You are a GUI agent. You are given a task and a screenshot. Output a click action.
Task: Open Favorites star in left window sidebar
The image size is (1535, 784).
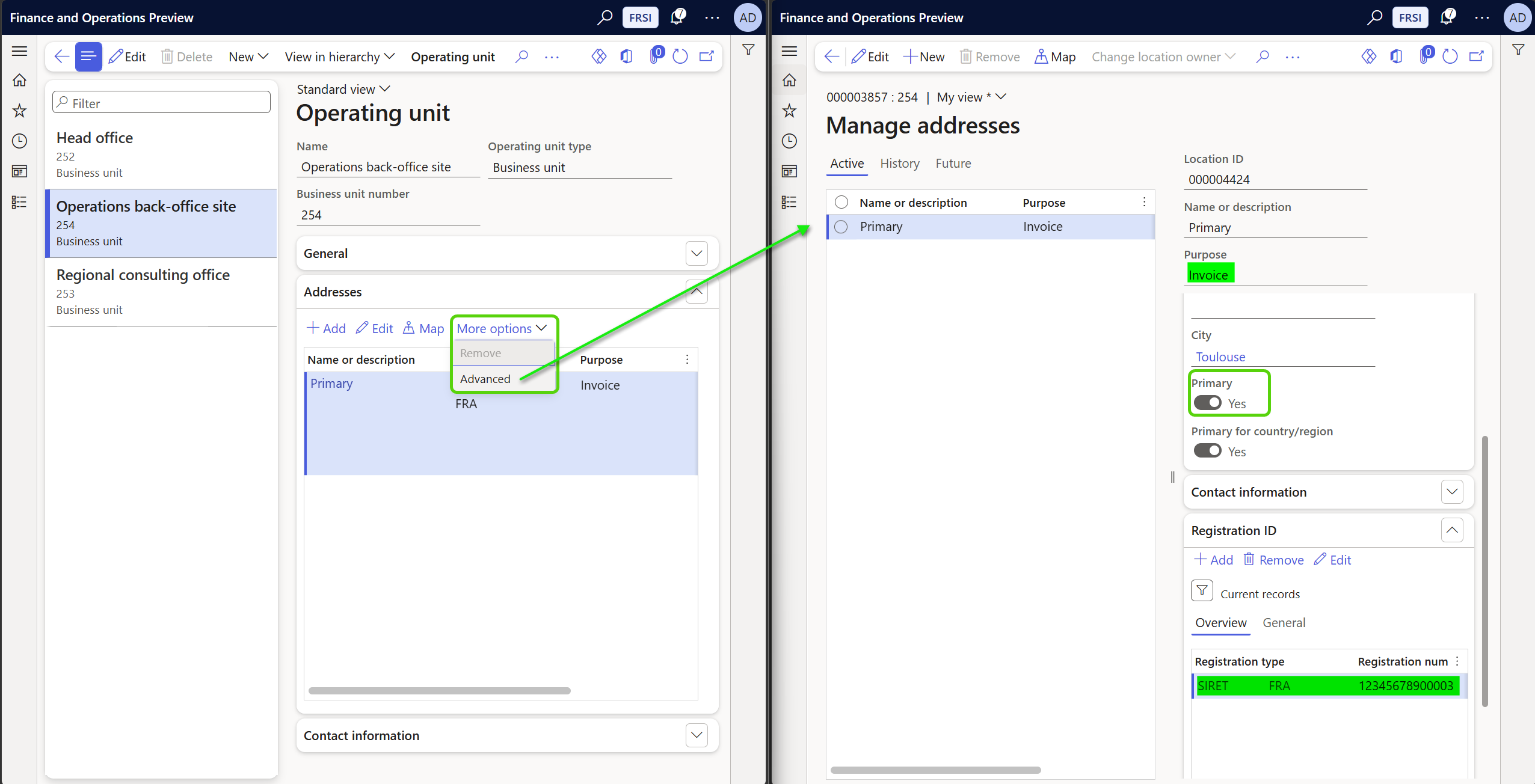[19, 111]
